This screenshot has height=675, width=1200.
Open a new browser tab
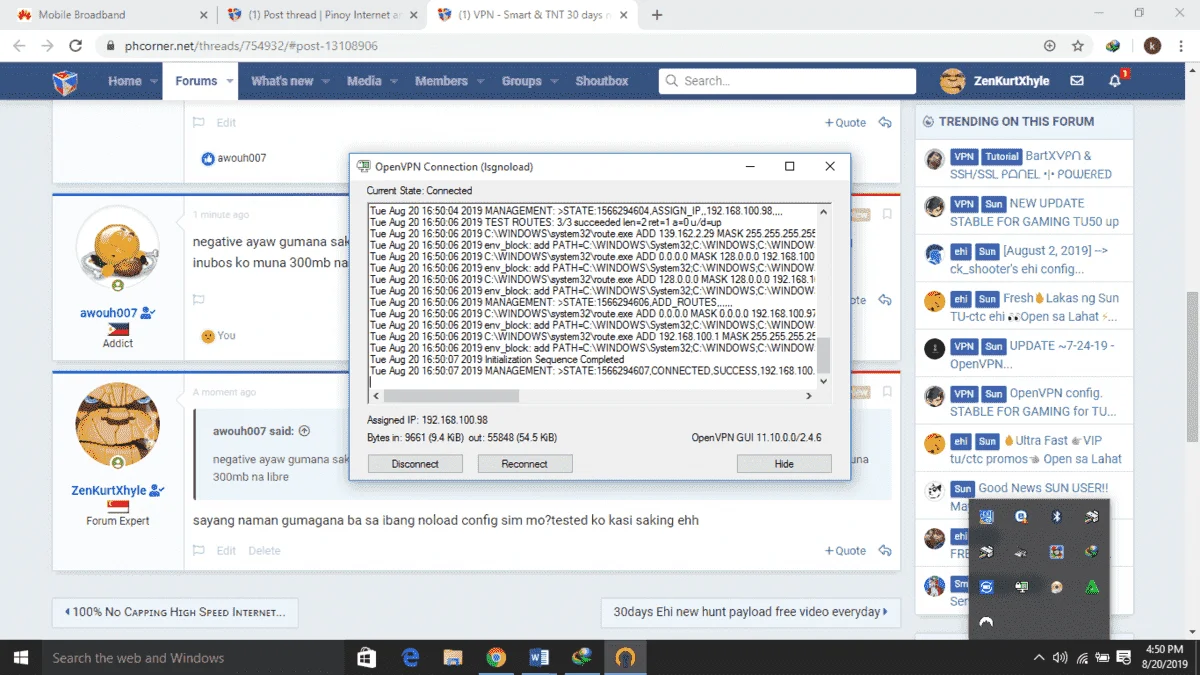click(657, 15)
